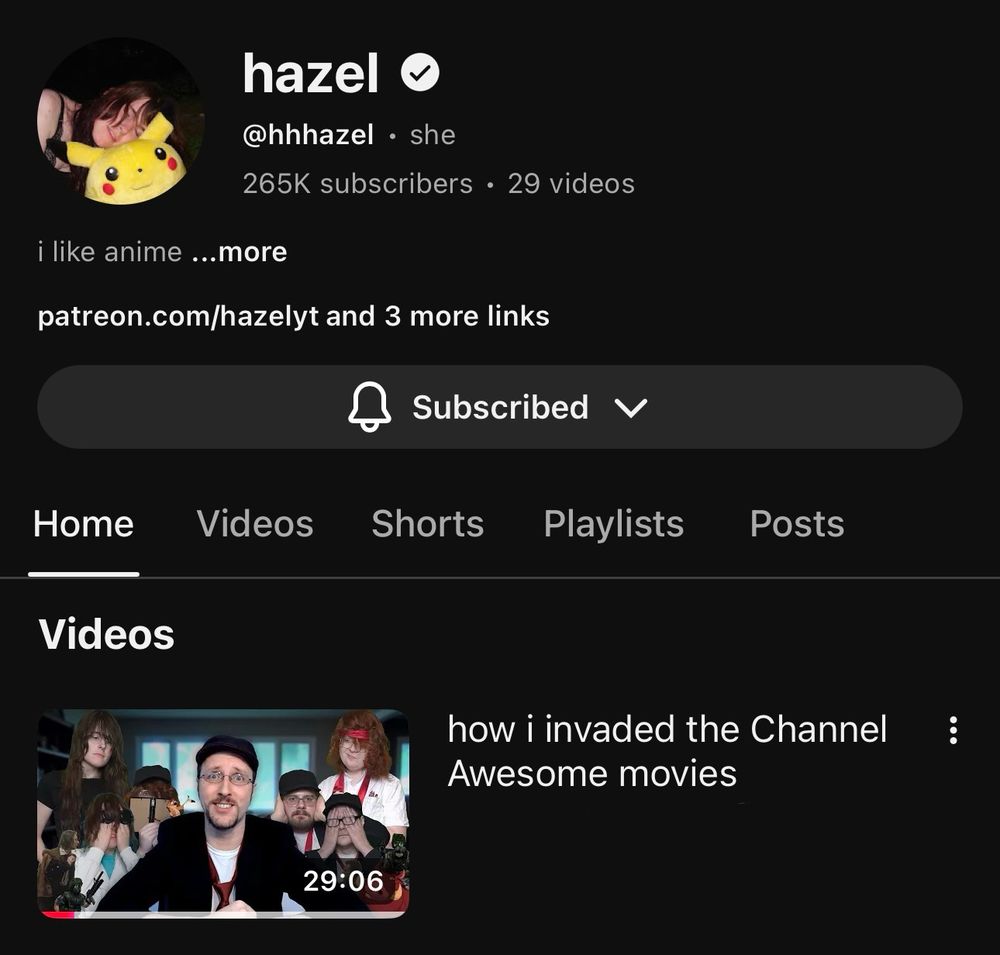Play the Channel Awesome movies video thumbnail
Image resolution: width=1000 pixels, height=955 pixels.
223,813
